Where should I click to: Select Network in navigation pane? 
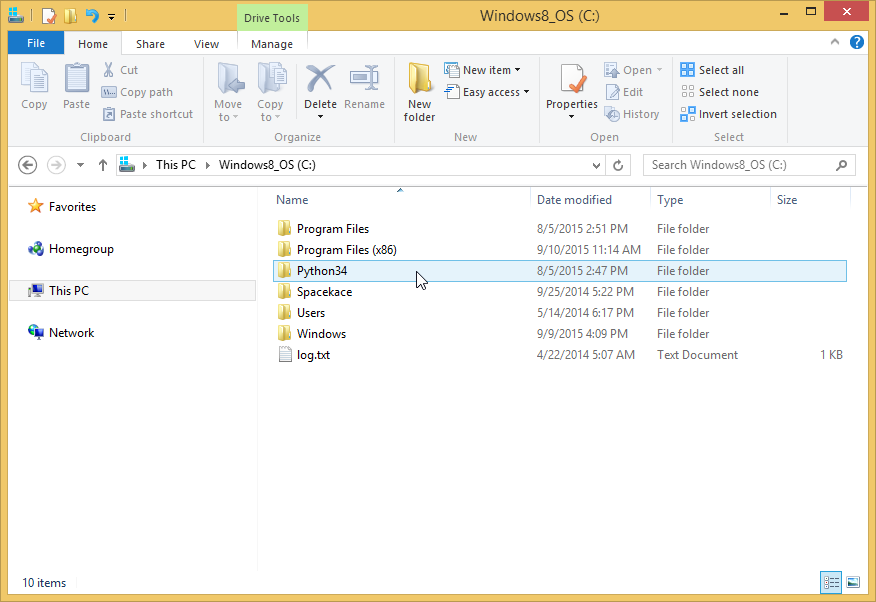click(72, 332)
